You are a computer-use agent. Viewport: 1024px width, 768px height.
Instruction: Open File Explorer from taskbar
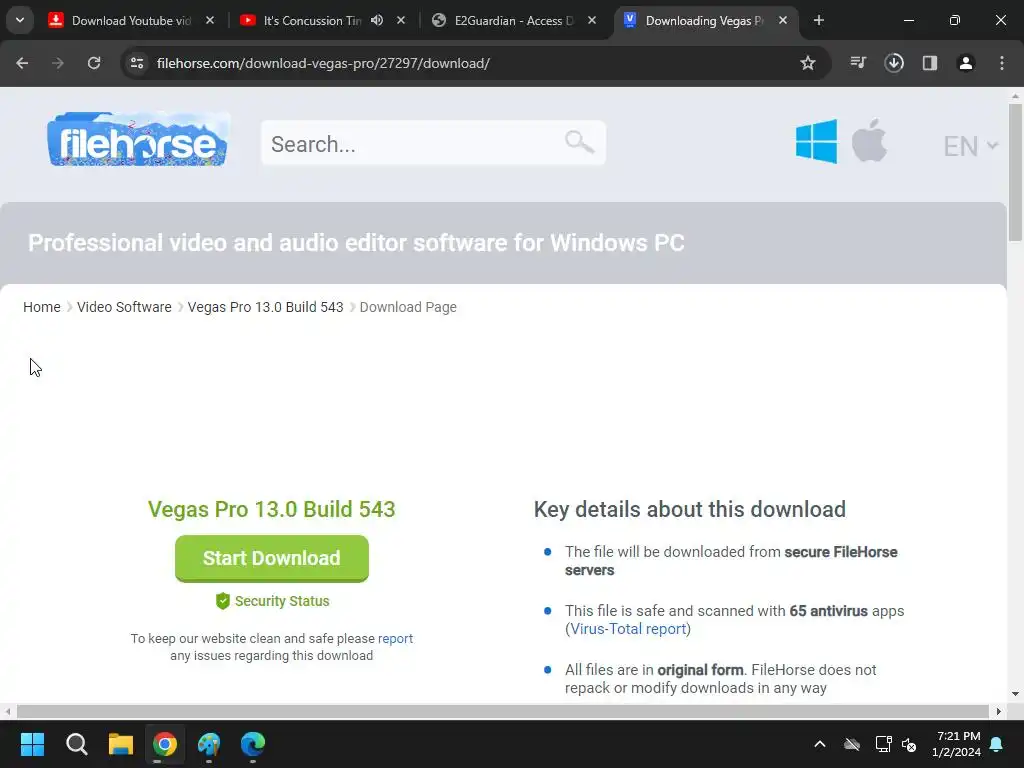(121, 744)
